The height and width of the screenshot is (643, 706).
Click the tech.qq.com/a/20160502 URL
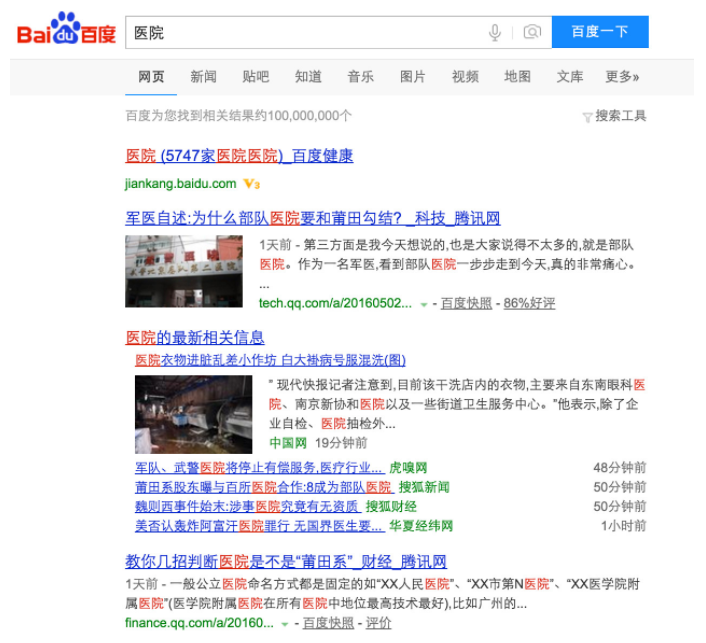pyautogui.click(x=335, y=303)
